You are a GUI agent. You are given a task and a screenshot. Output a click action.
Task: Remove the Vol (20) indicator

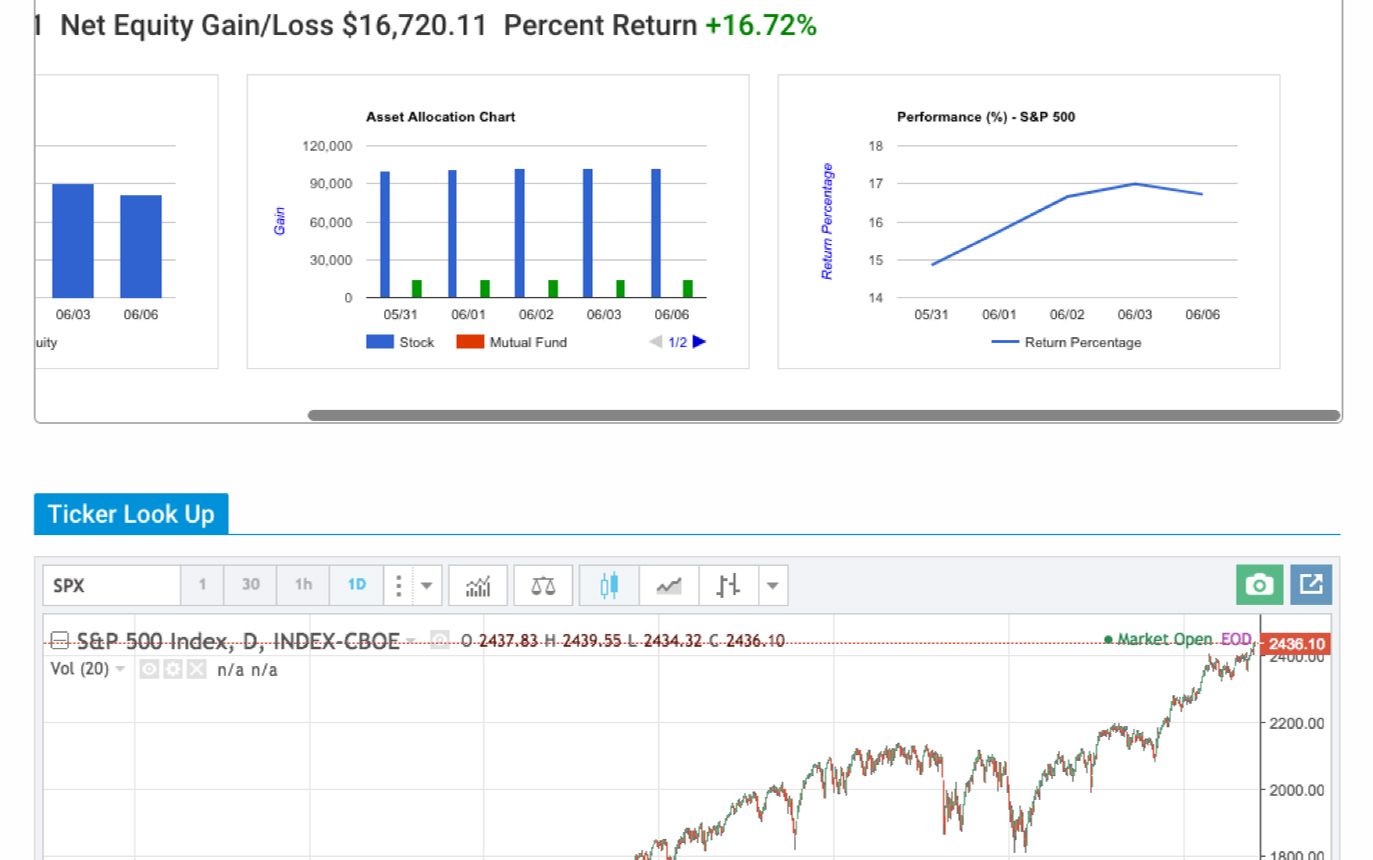[x=195, y=669]
